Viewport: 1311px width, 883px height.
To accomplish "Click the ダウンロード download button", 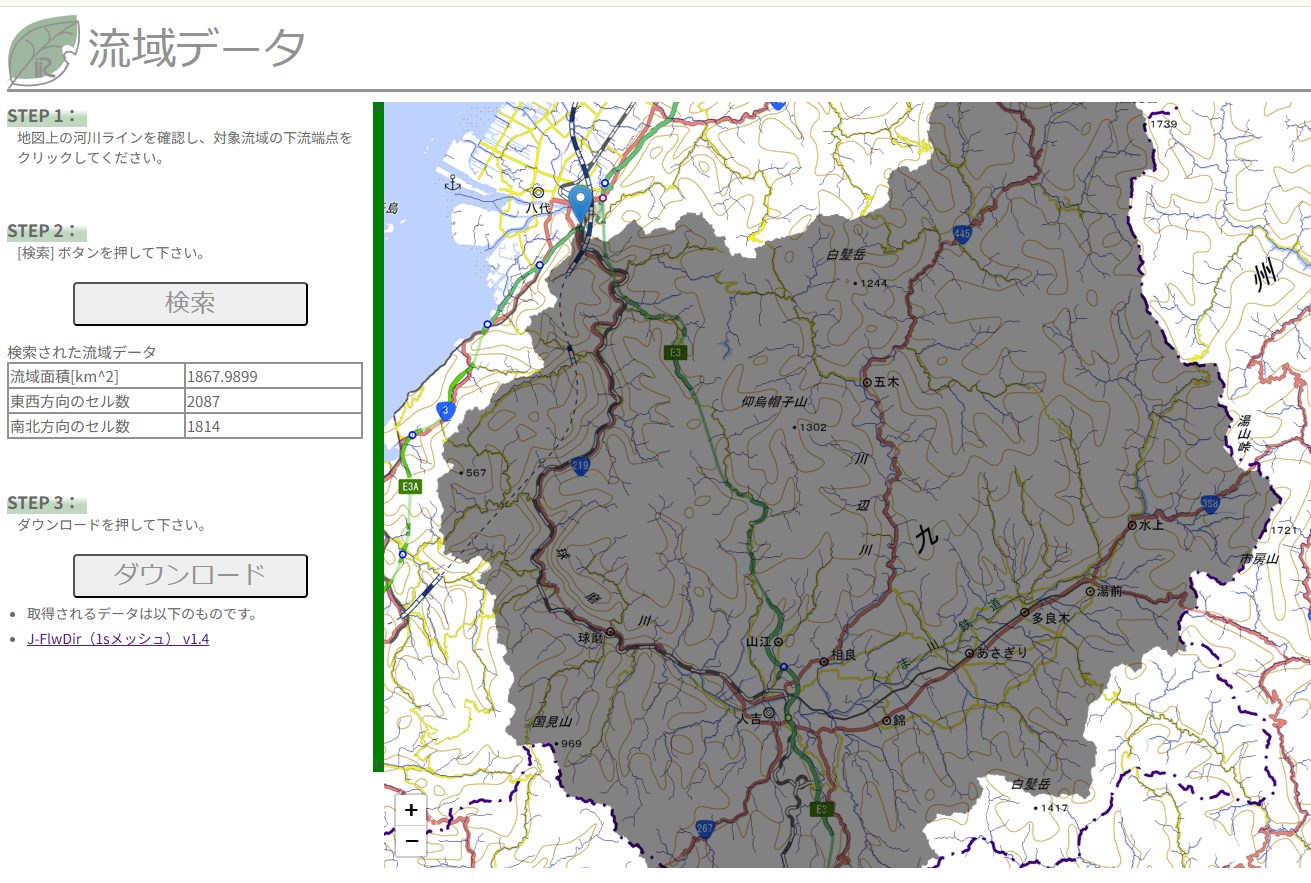I will click(190, 576).
